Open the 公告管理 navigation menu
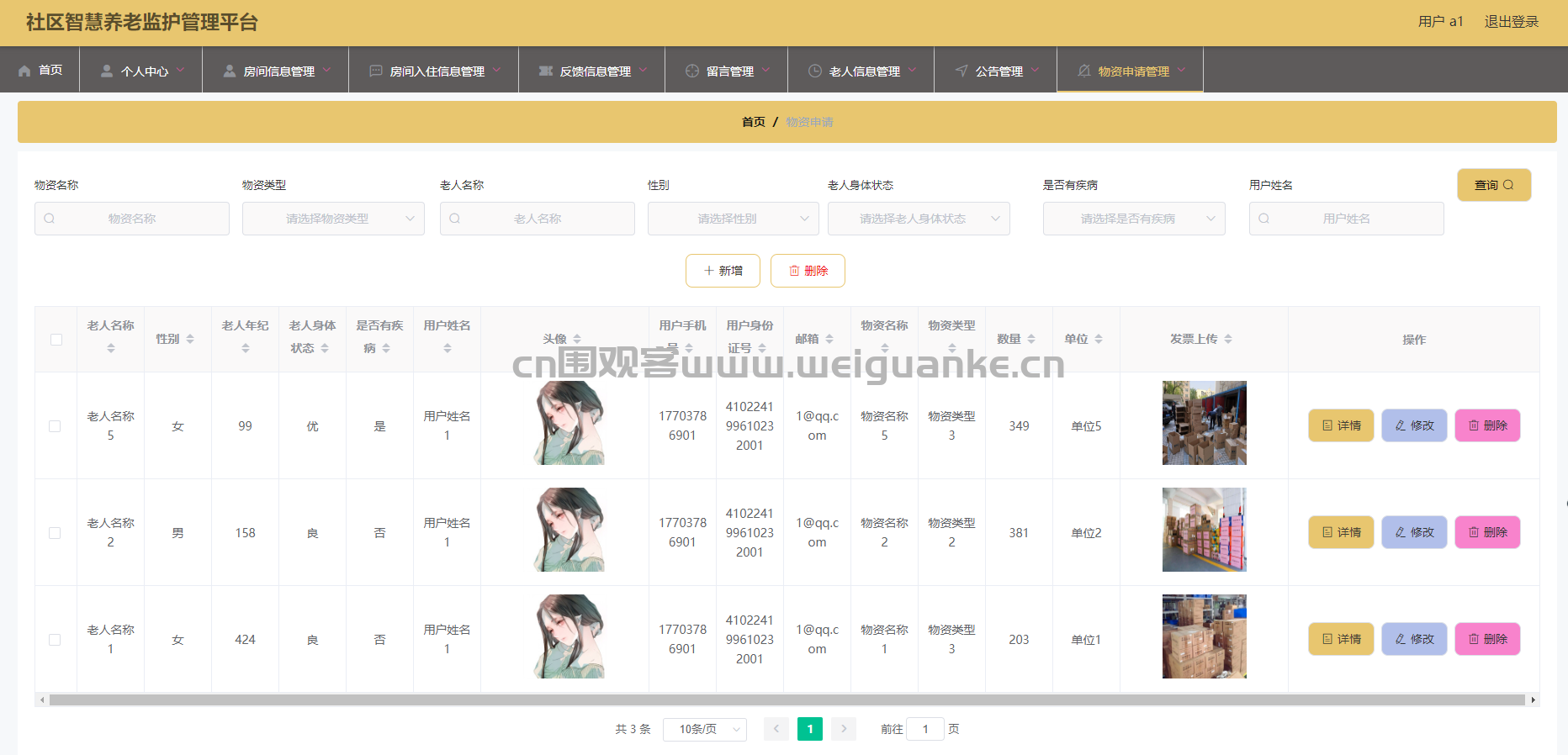Viewport: 1568px width, 755px height. coord(998,71)
